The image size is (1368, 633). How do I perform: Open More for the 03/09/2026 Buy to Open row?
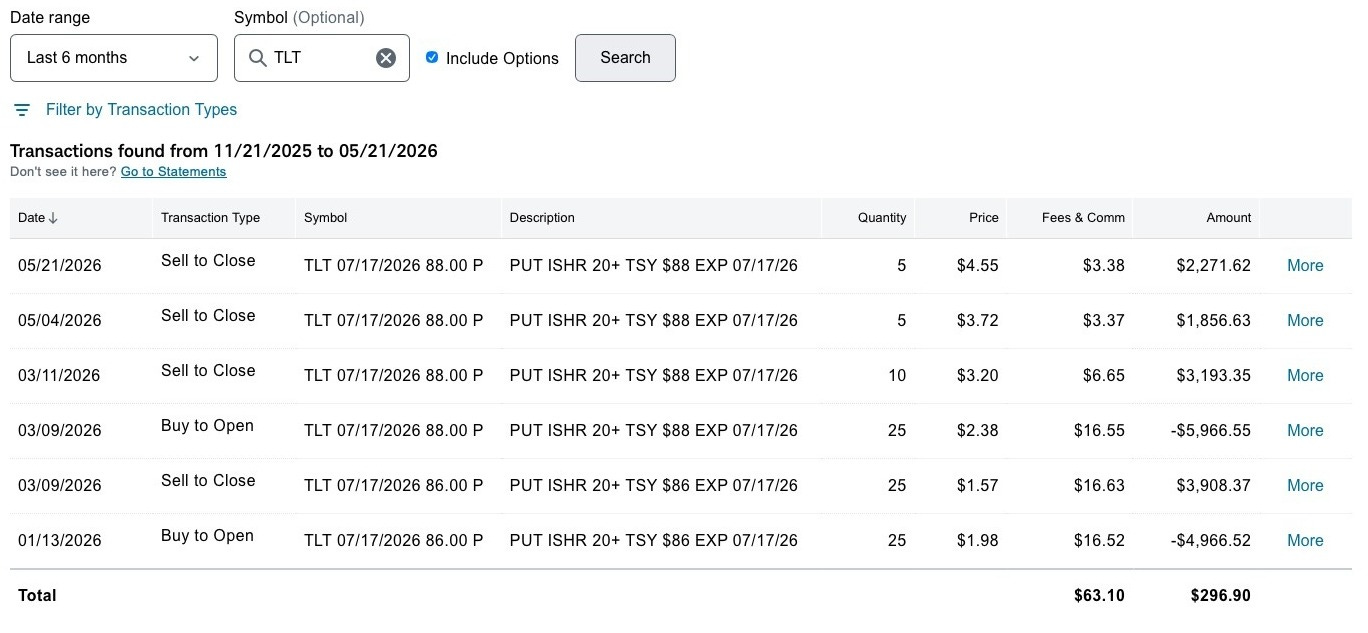[x=1305, y=431]
